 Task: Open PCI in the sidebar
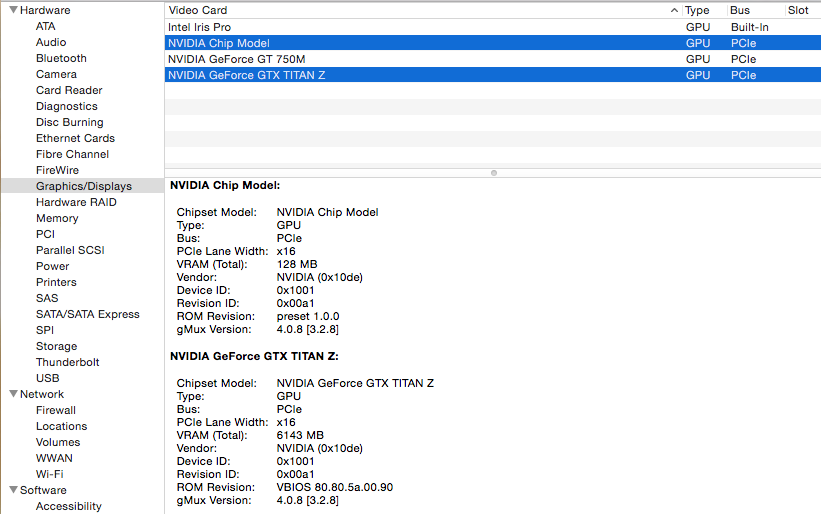click(x=45, y=234)
